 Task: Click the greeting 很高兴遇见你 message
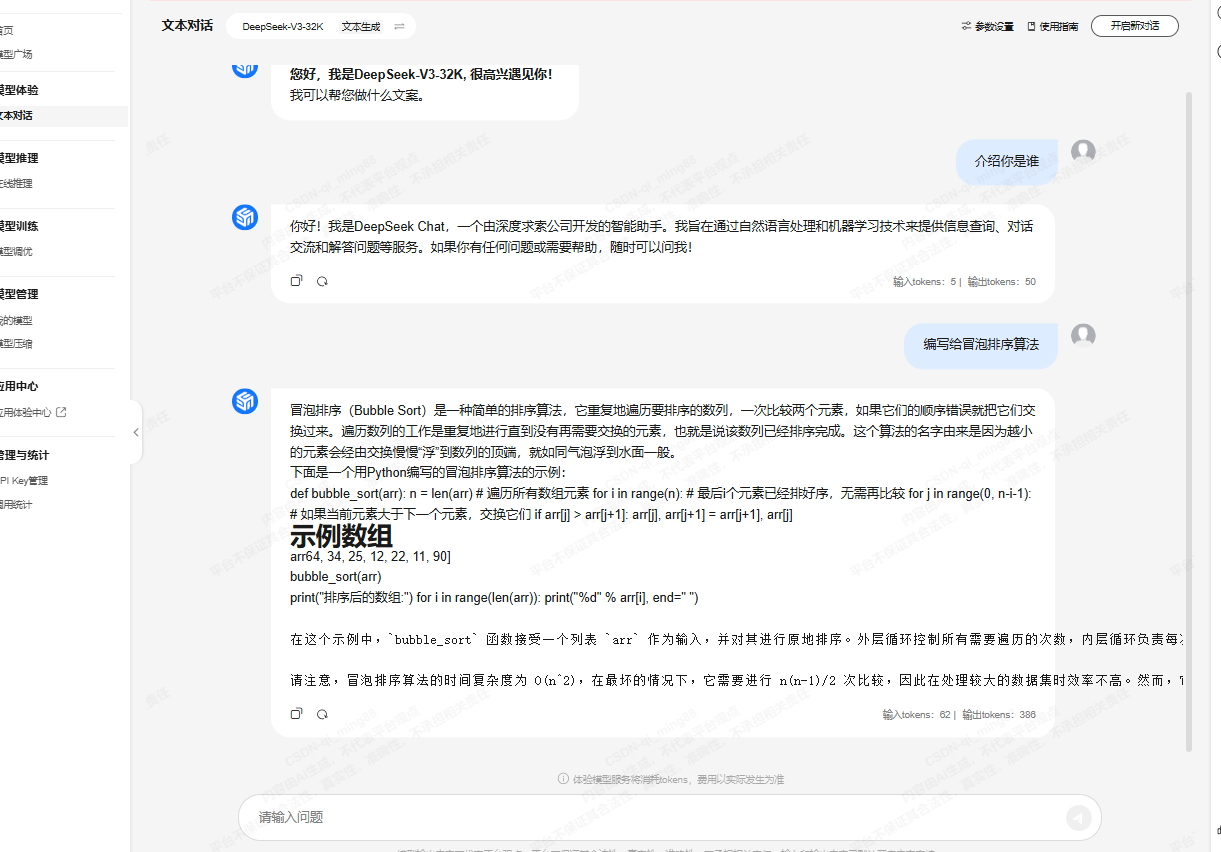pyautogui.click(x=421, y=74)
